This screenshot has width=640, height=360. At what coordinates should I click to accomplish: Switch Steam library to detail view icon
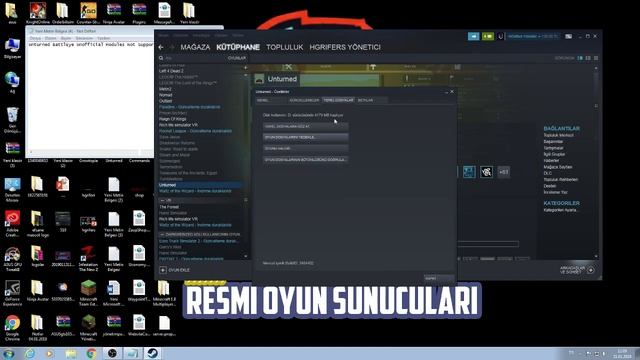click(x=580, y=58)
